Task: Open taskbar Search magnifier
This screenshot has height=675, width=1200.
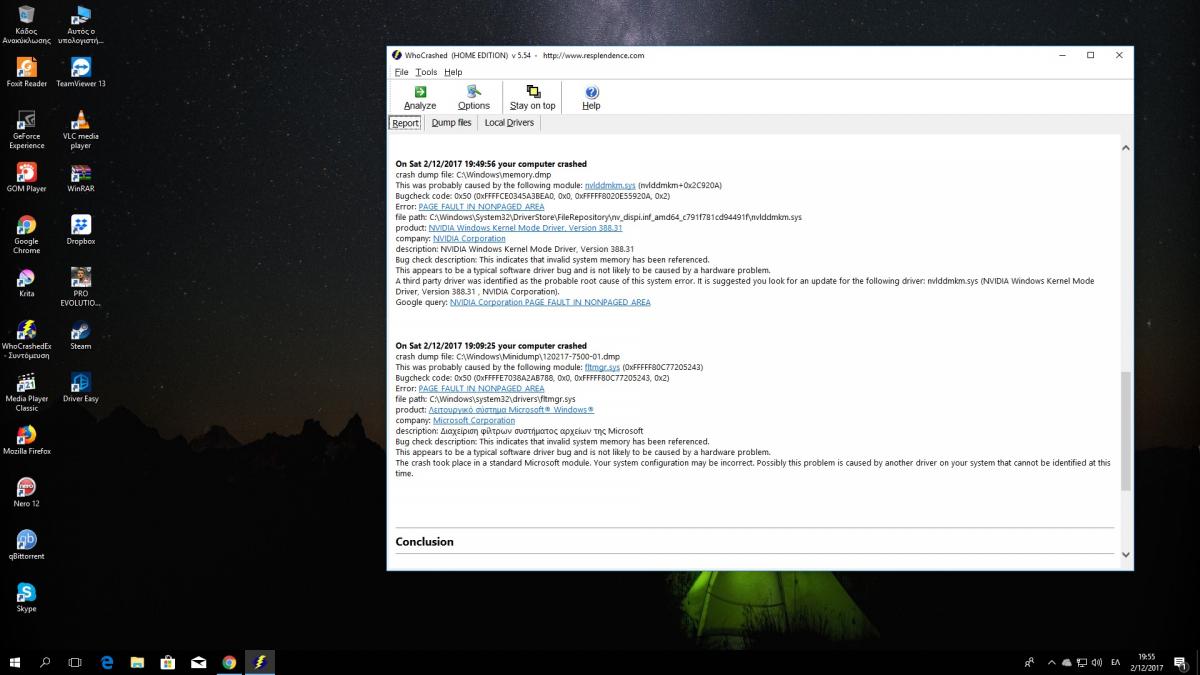Action: pos(45,662)
